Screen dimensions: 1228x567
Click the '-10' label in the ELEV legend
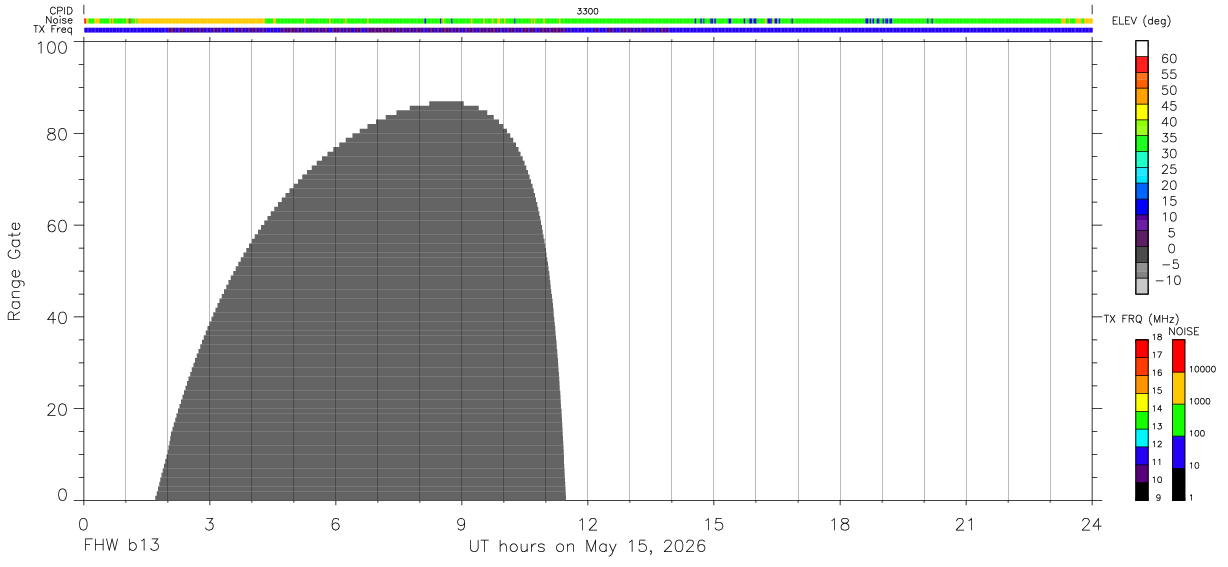pyautogui.click(x=1166, y=280)
